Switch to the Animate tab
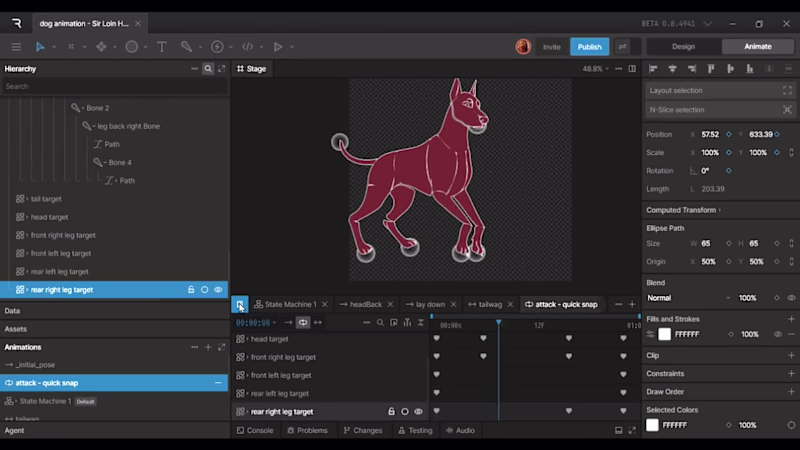 758,46
